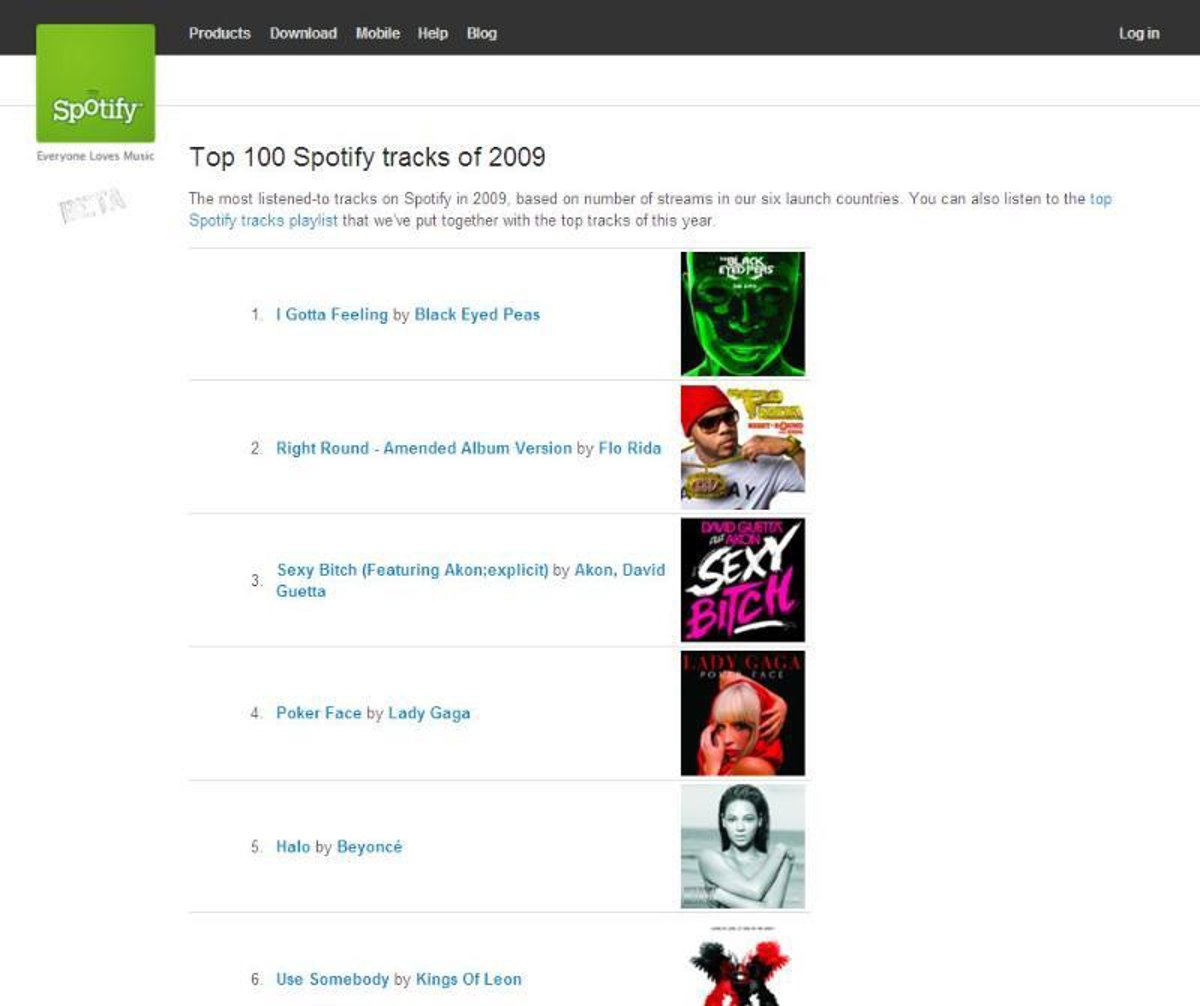Open the Use Somebody track link
The width and height of the screenshot is (1200, 1006).
tap(332, 979)
